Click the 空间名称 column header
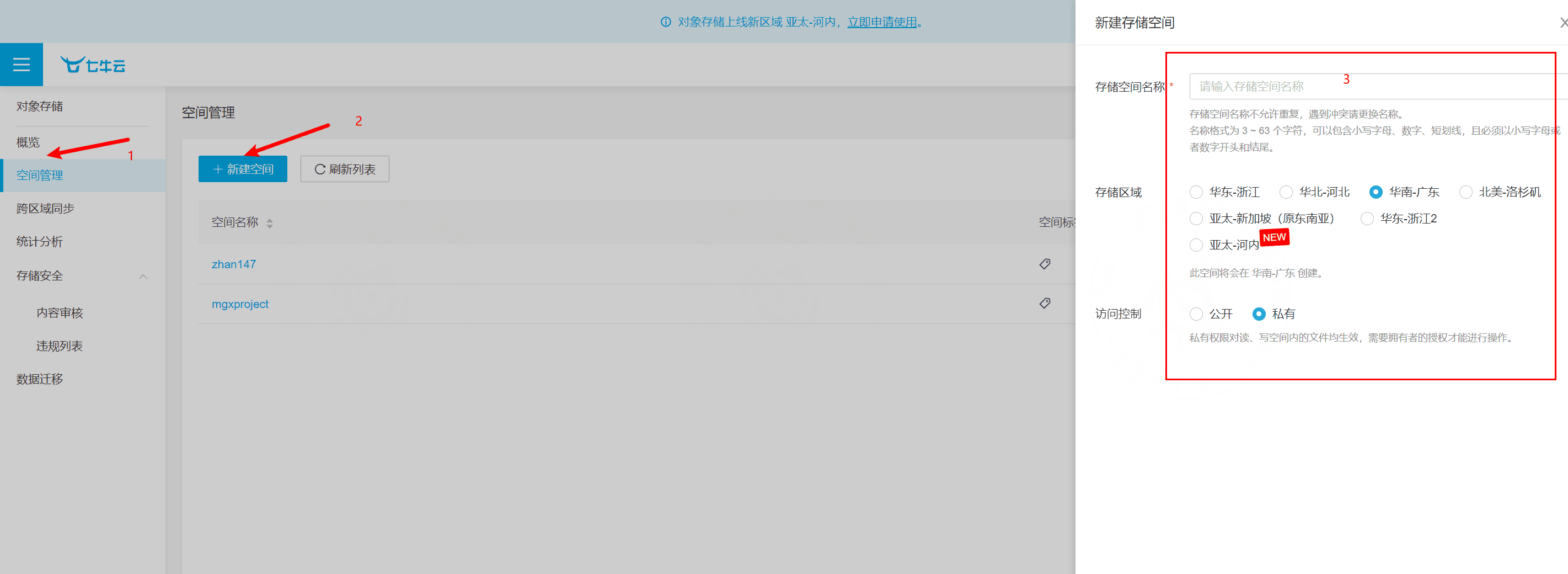 tap(235, 223)
